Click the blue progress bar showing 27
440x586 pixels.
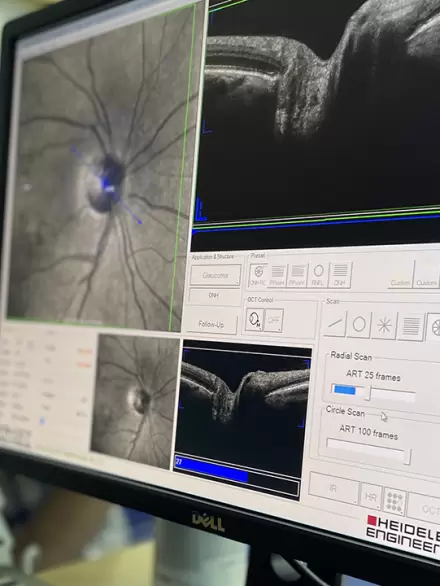pyautogui.click(x=212, y=469)
